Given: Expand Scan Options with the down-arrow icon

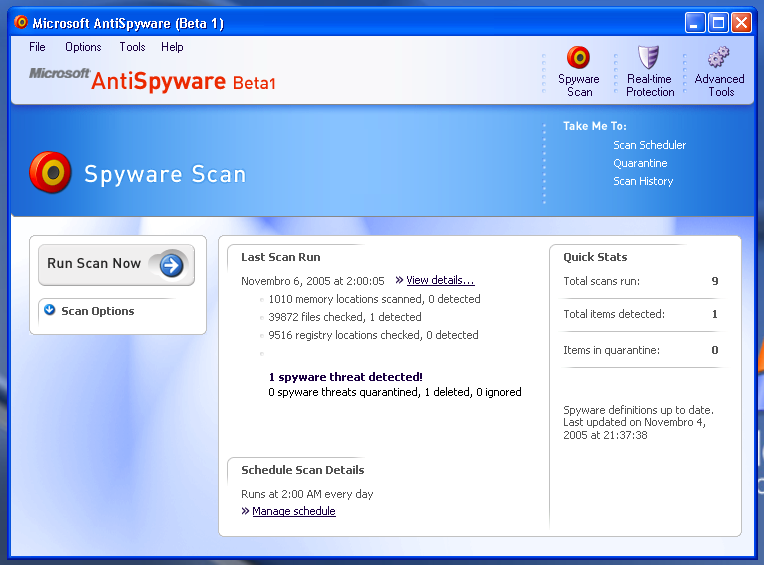Looking at the screenshot, I should coord(49,310).
